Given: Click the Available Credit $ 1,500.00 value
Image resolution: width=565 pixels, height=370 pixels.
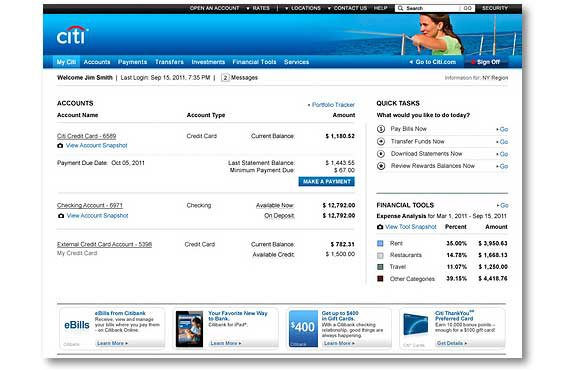Looking at the screenshot, I should [x=340, y=254].
